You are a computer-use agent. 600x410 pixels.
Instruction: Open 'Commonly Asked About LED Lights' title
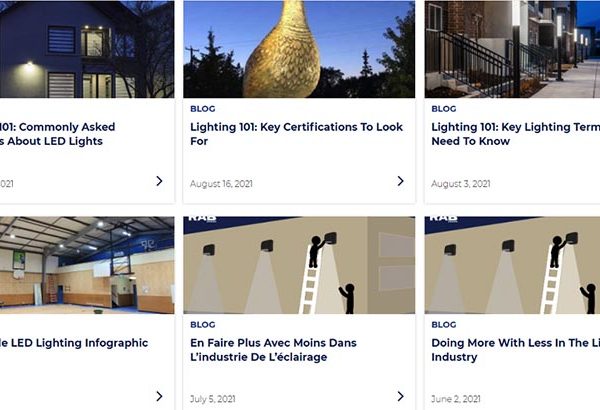[57, 134]
